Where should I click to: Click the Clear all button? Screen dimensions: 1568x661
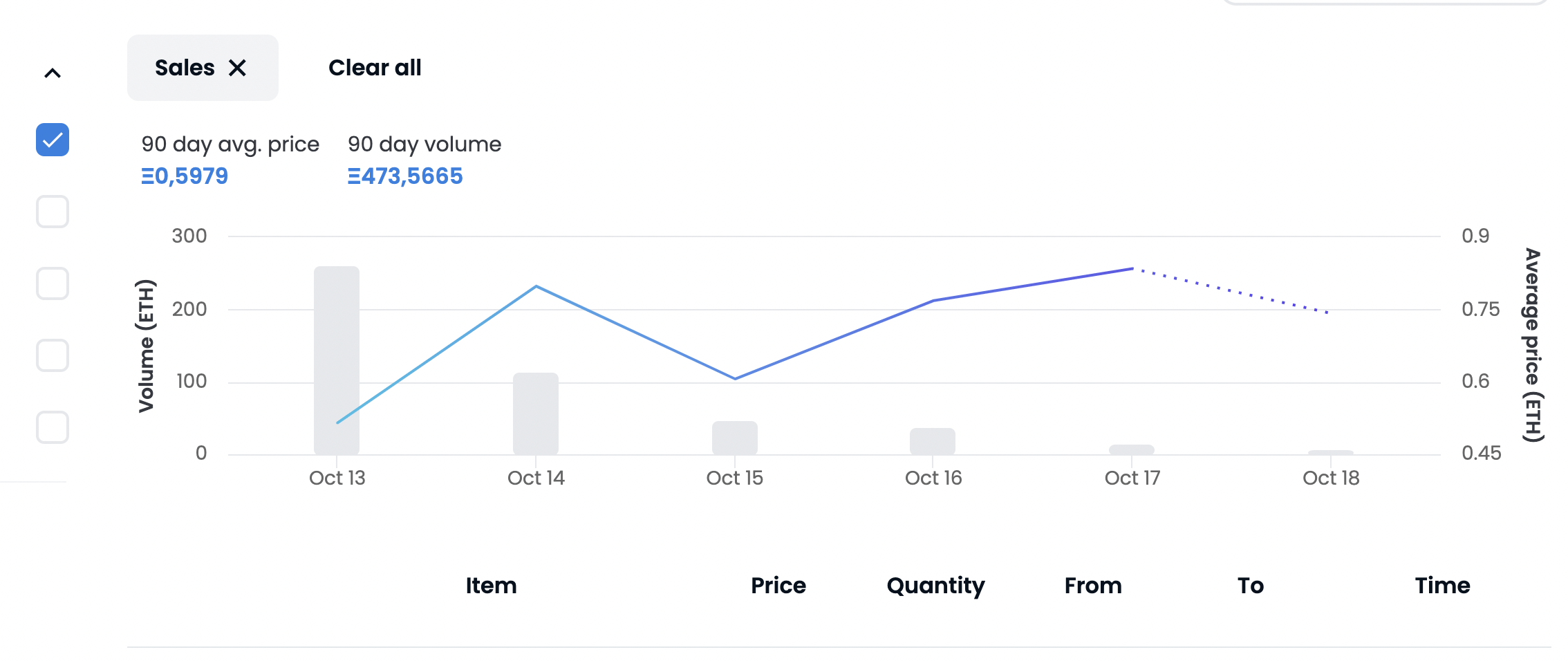(375, 68)
